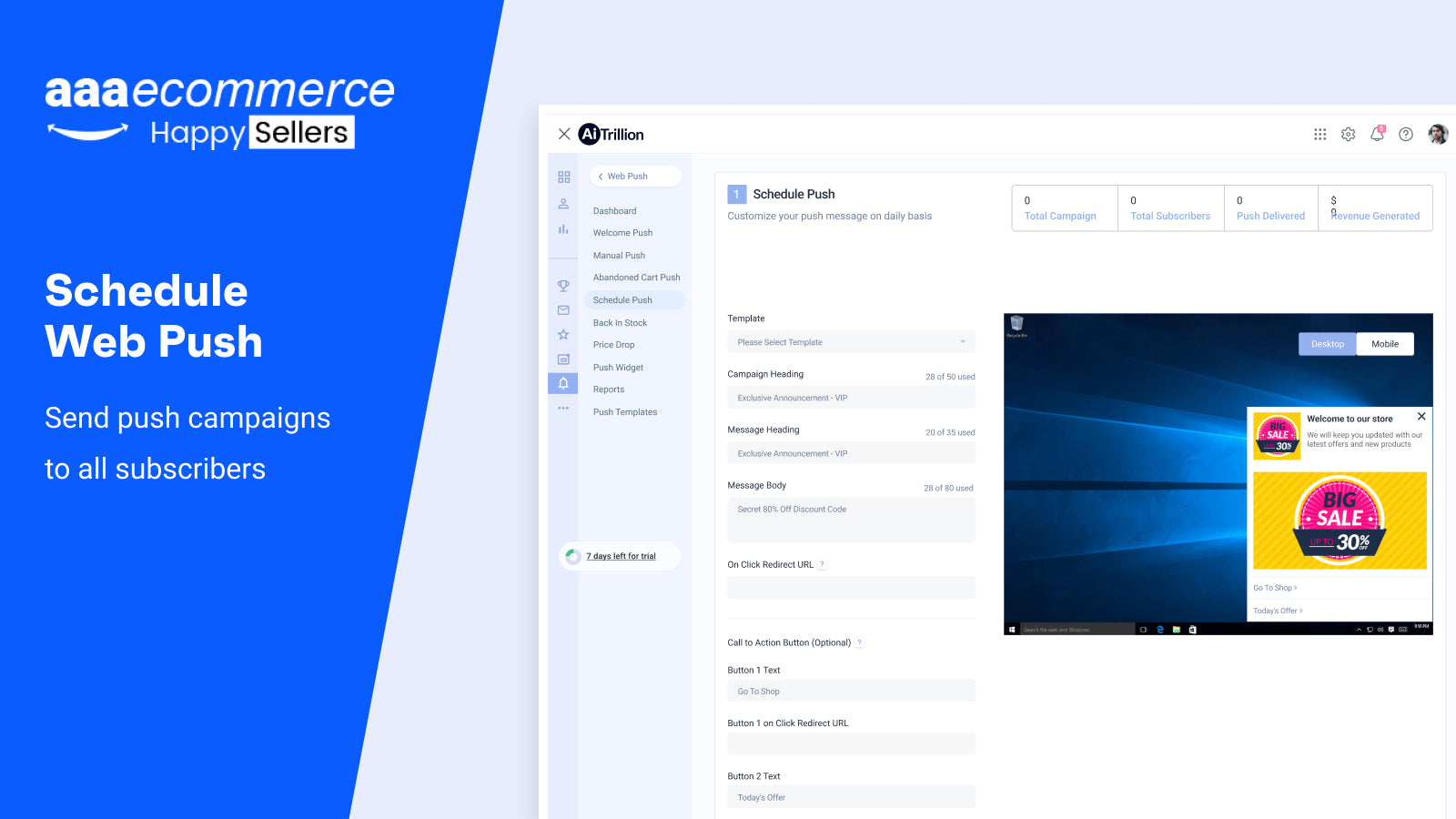The image size is (1456, 819).
Task: Open the apps grid launcher icon
Action: click(1319, 134)
